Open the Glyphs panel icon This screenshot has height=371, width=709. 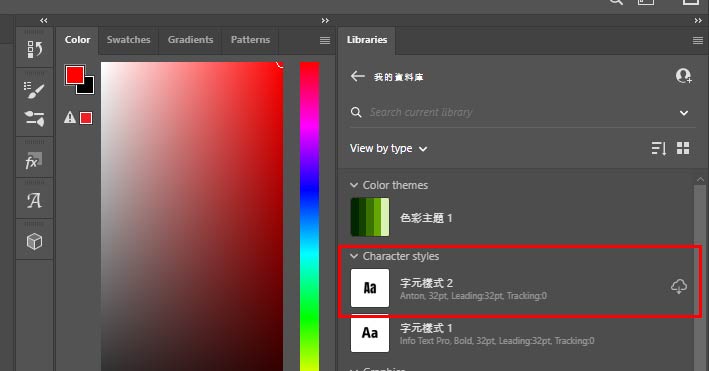(34, 200)
